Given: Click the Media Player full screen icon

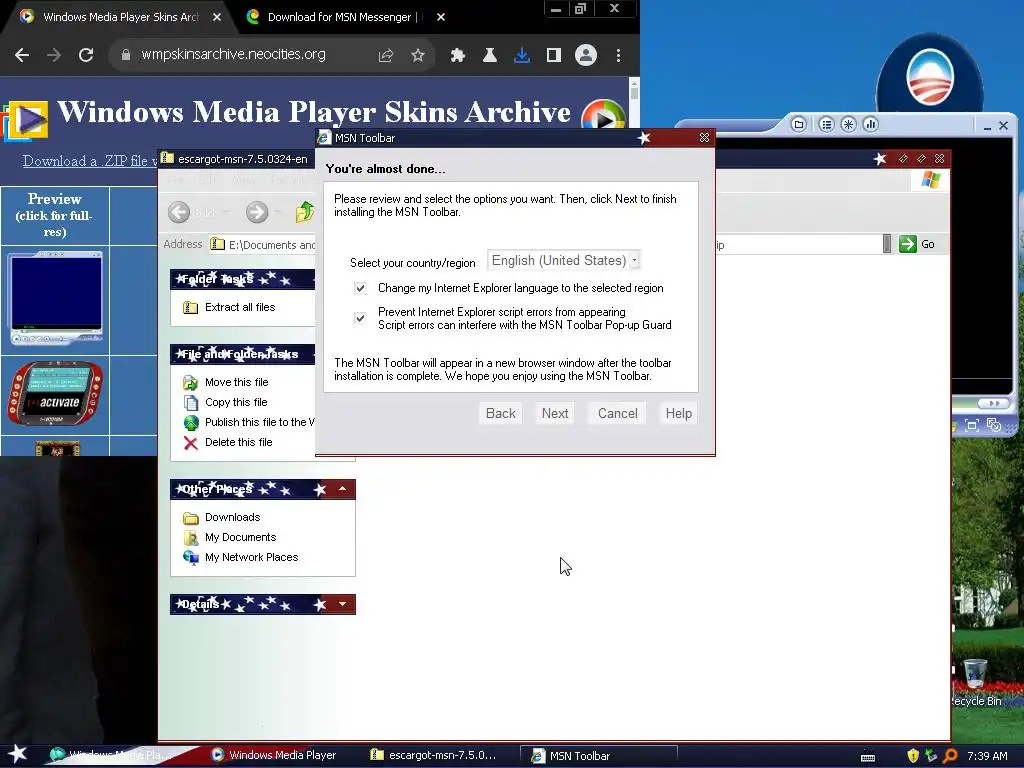Looking at the screenshot, I should click(x=972, y=426).
